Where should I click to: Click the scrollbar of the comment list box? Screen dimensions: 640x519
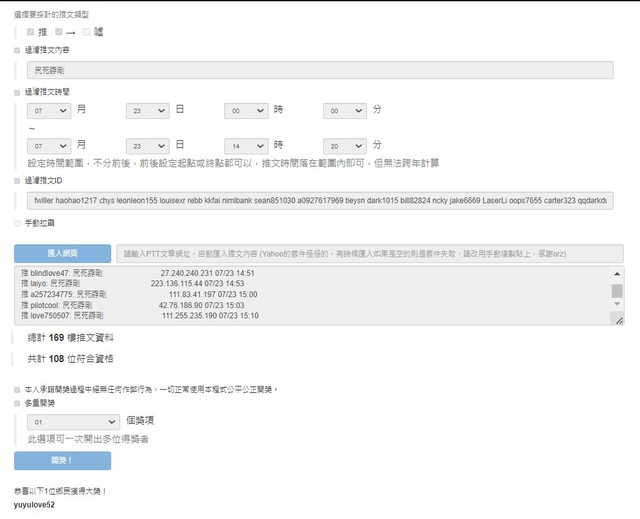click(617, 291)
